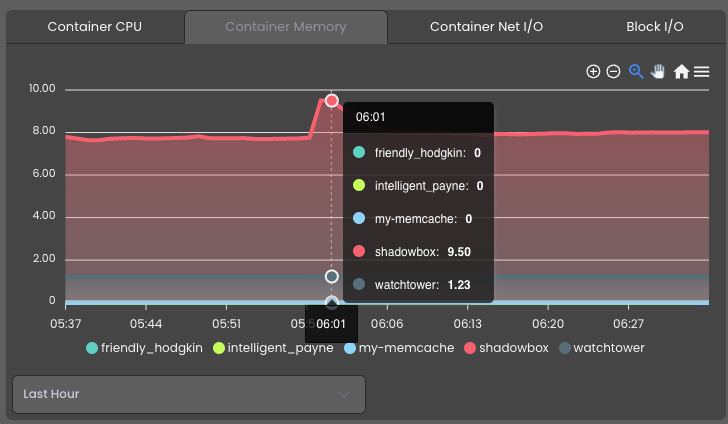
Task: Click the watchtower data point marker at 06:01
Action: coord(332,277)
